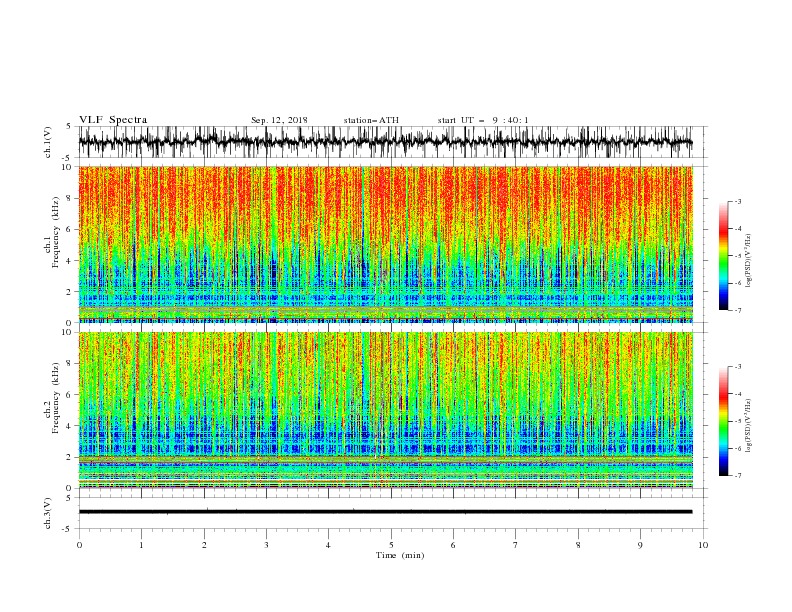Click time axis tick label "4"

pyautogui.click(x=329, y=545)
